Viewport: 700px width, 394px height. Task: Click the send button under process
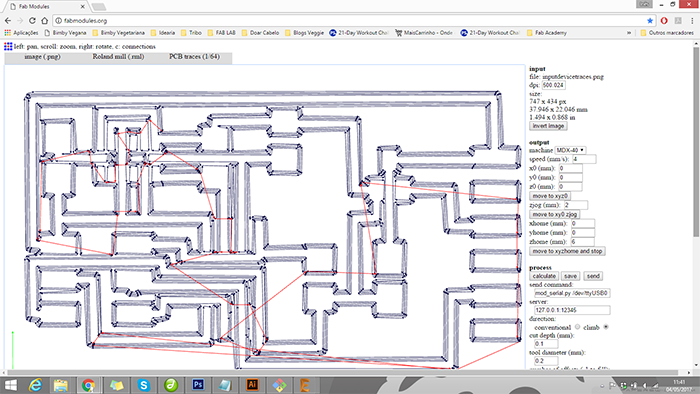(593, 276)
